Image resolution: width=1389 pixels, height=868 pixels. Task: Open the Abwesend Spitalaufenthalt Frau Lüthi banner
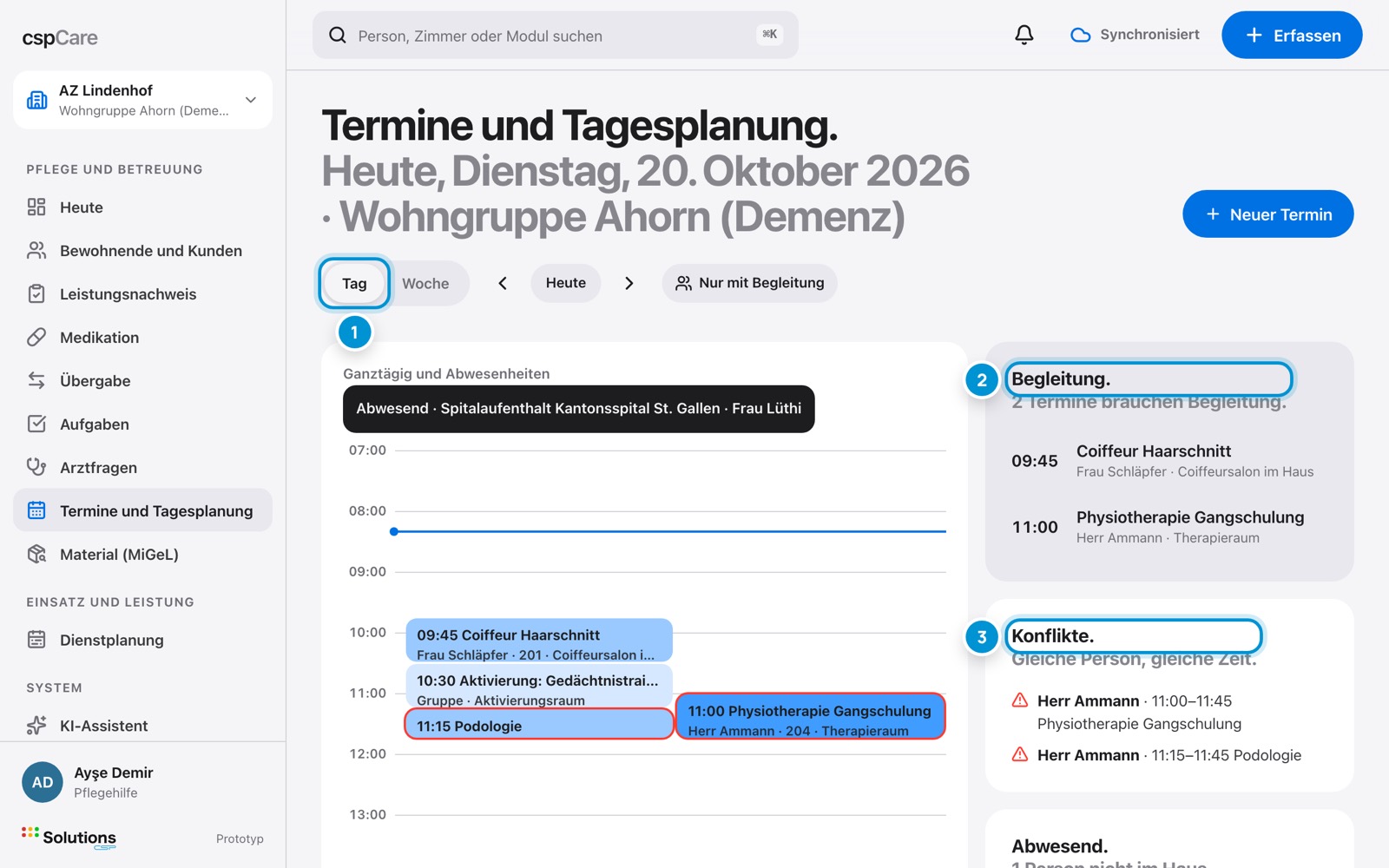click(x=579, y=409)
